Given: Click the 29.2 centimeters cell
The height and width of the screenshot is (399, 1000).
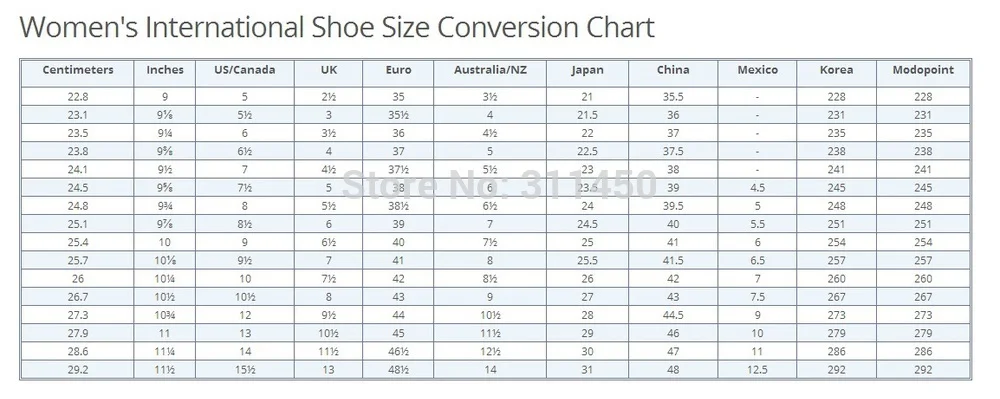Looking at the screenshot, I should [x=78, y=370].
